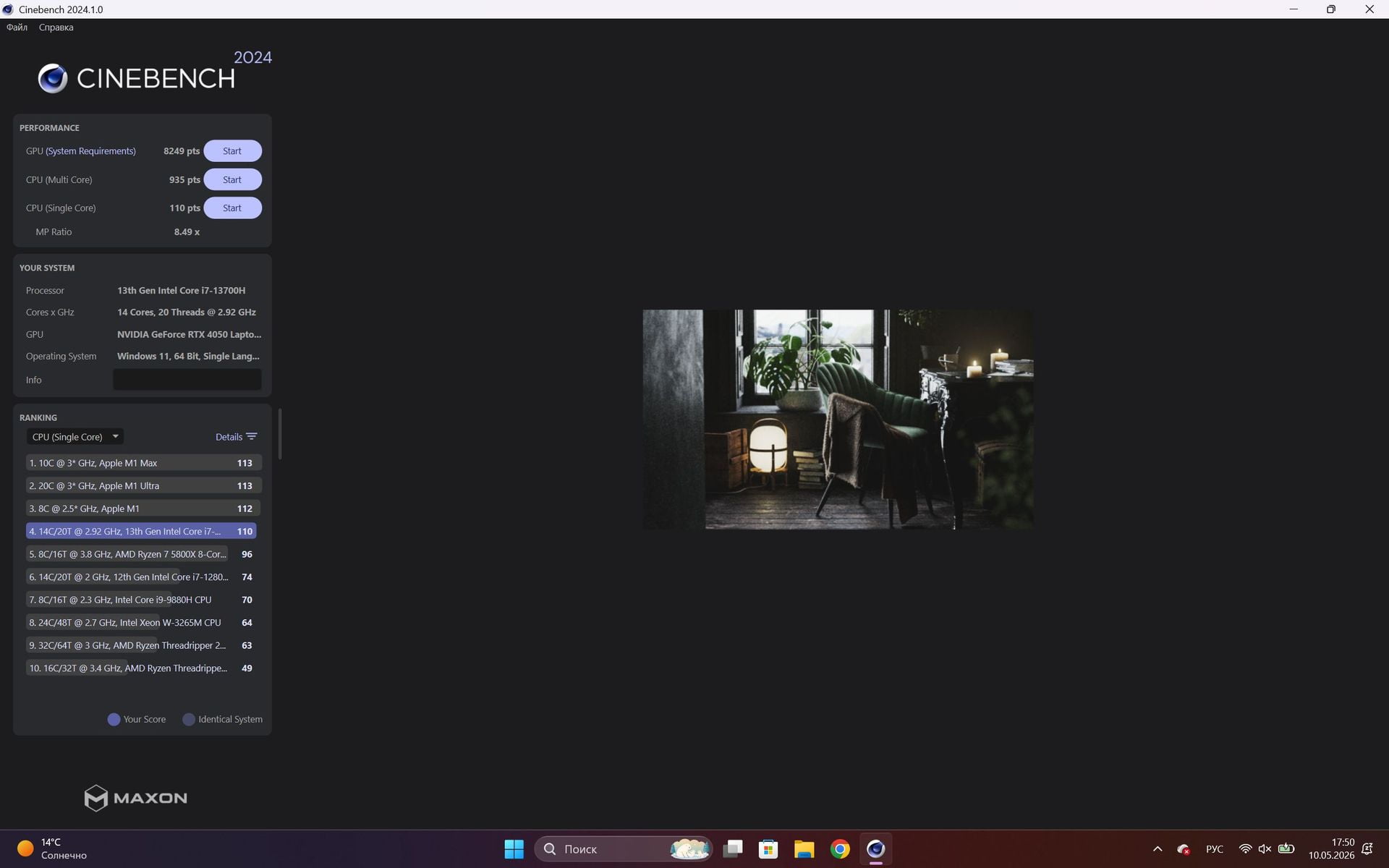Open the notification center bell icon
This screenshot has width=1389, height=868.
tap(1368, 849)
